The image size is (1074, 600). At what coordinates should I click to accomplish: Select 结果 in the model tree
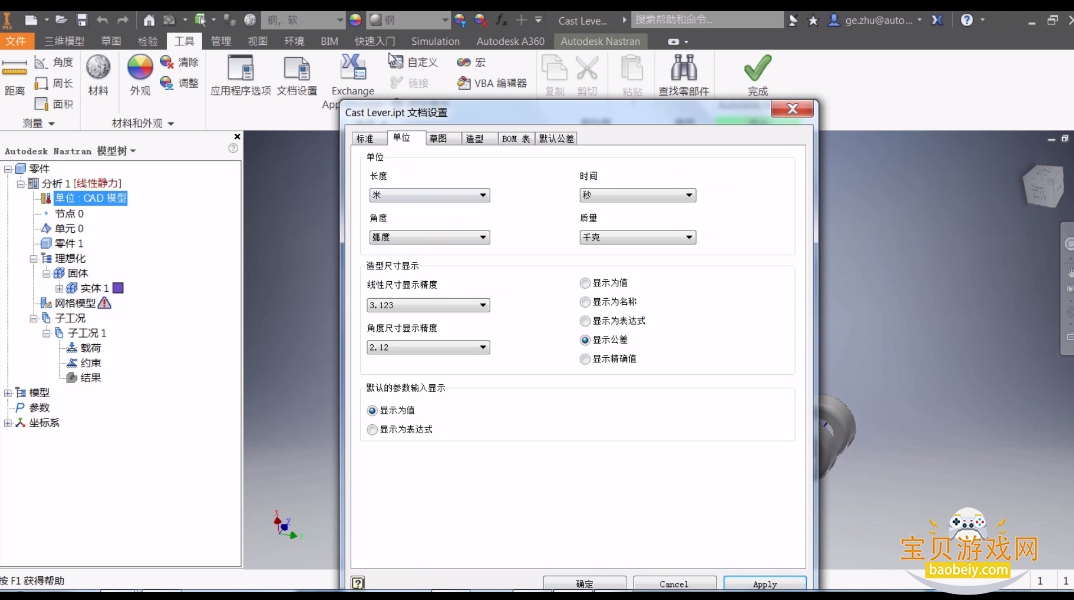(90, 377)
